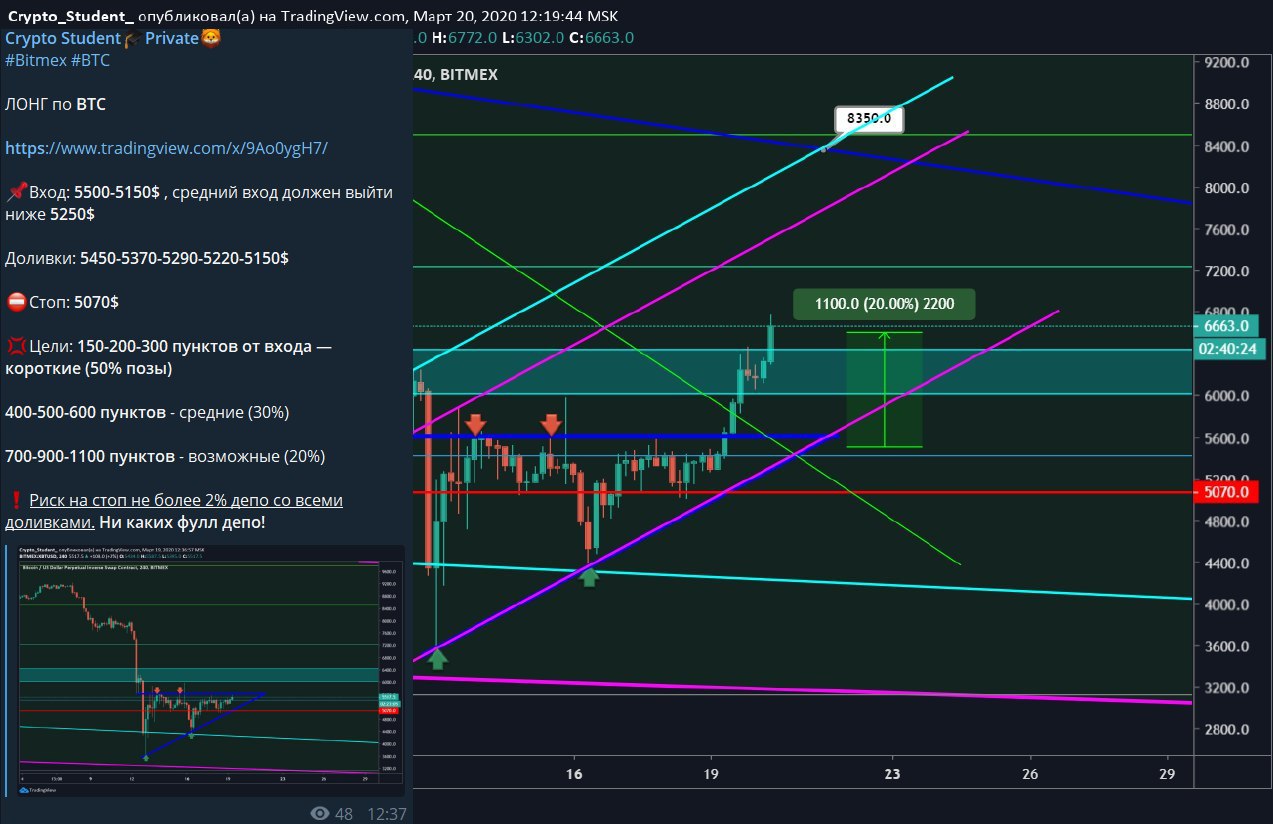
Task: Click the message time 12:37
Action: pyautogui.click(x=386, y=814)
